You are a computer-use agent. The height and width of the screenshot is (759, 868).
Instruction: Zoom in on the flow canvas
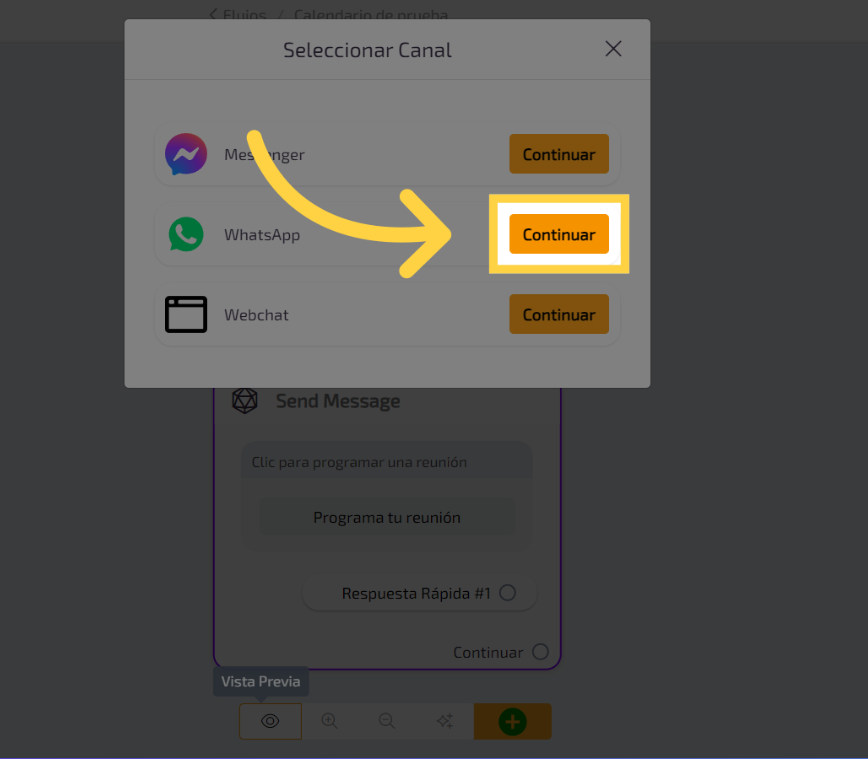click(x=329, y=721)
